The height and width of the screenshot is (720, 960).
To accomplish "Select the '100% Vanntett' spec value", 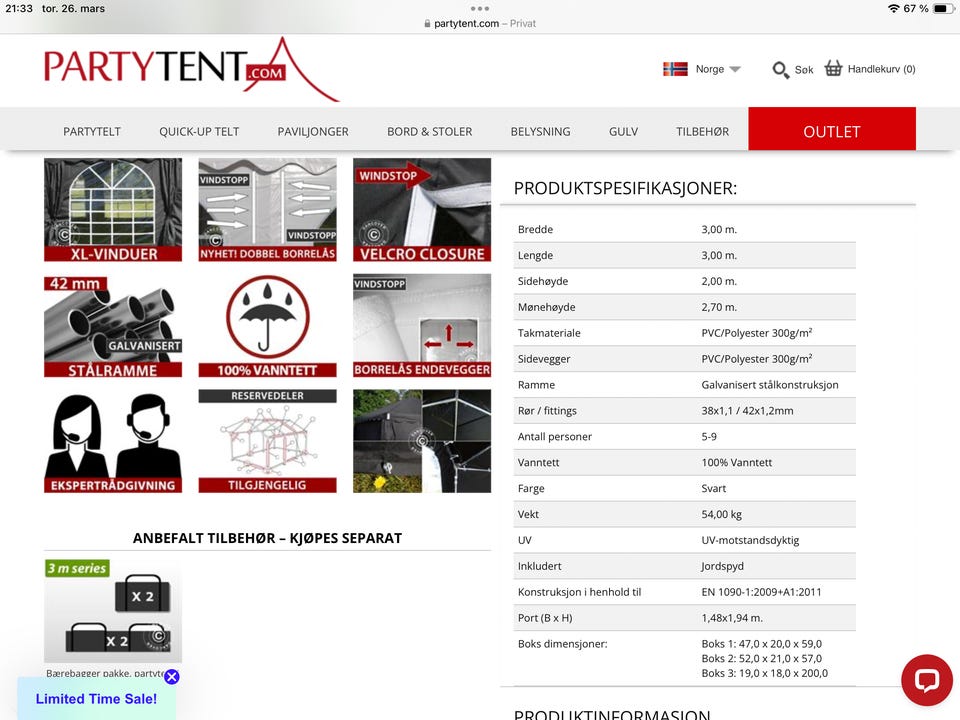I will (737, 463).
